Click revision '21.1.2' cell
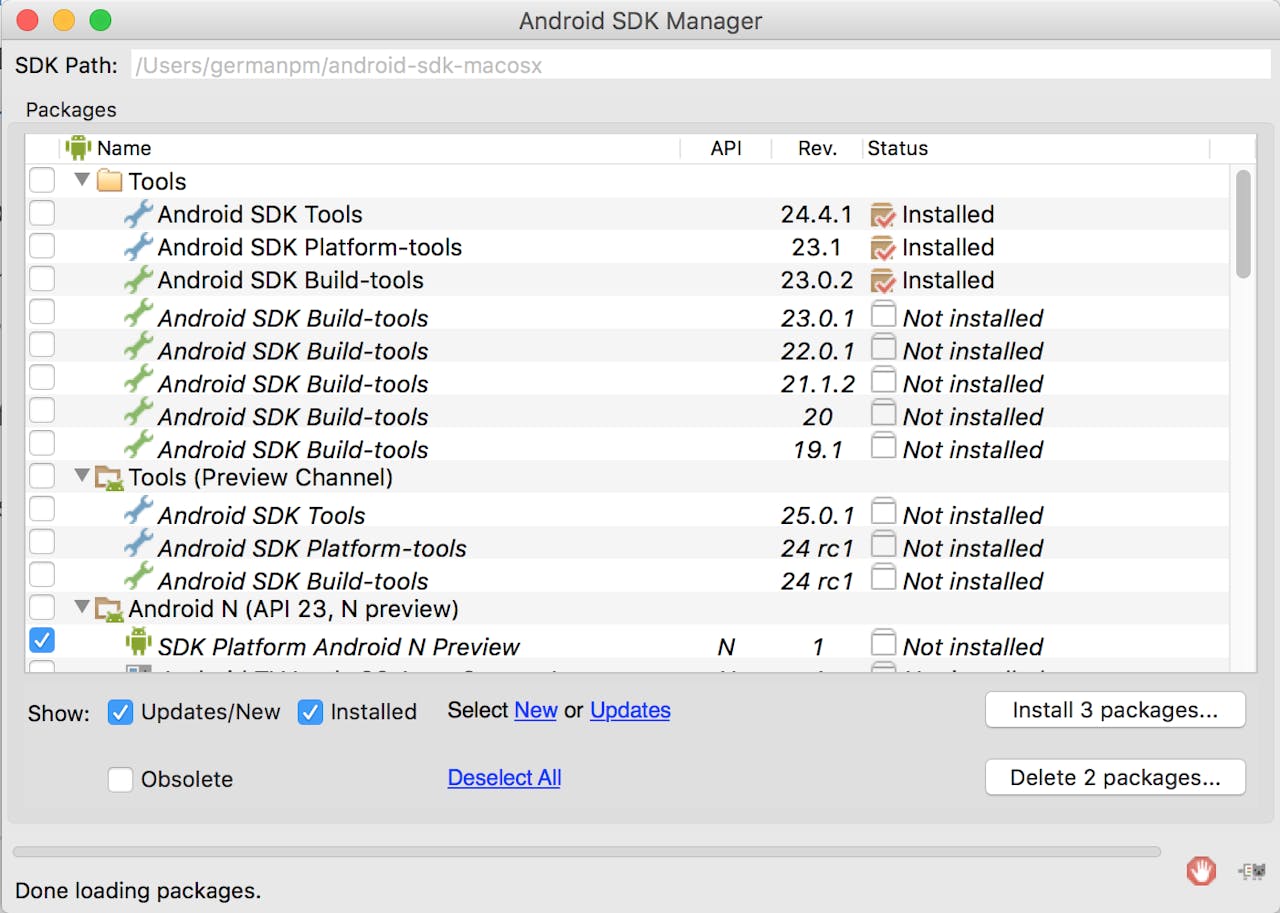This screenshot has width=1280, height=913. click(x=818, y=384)
